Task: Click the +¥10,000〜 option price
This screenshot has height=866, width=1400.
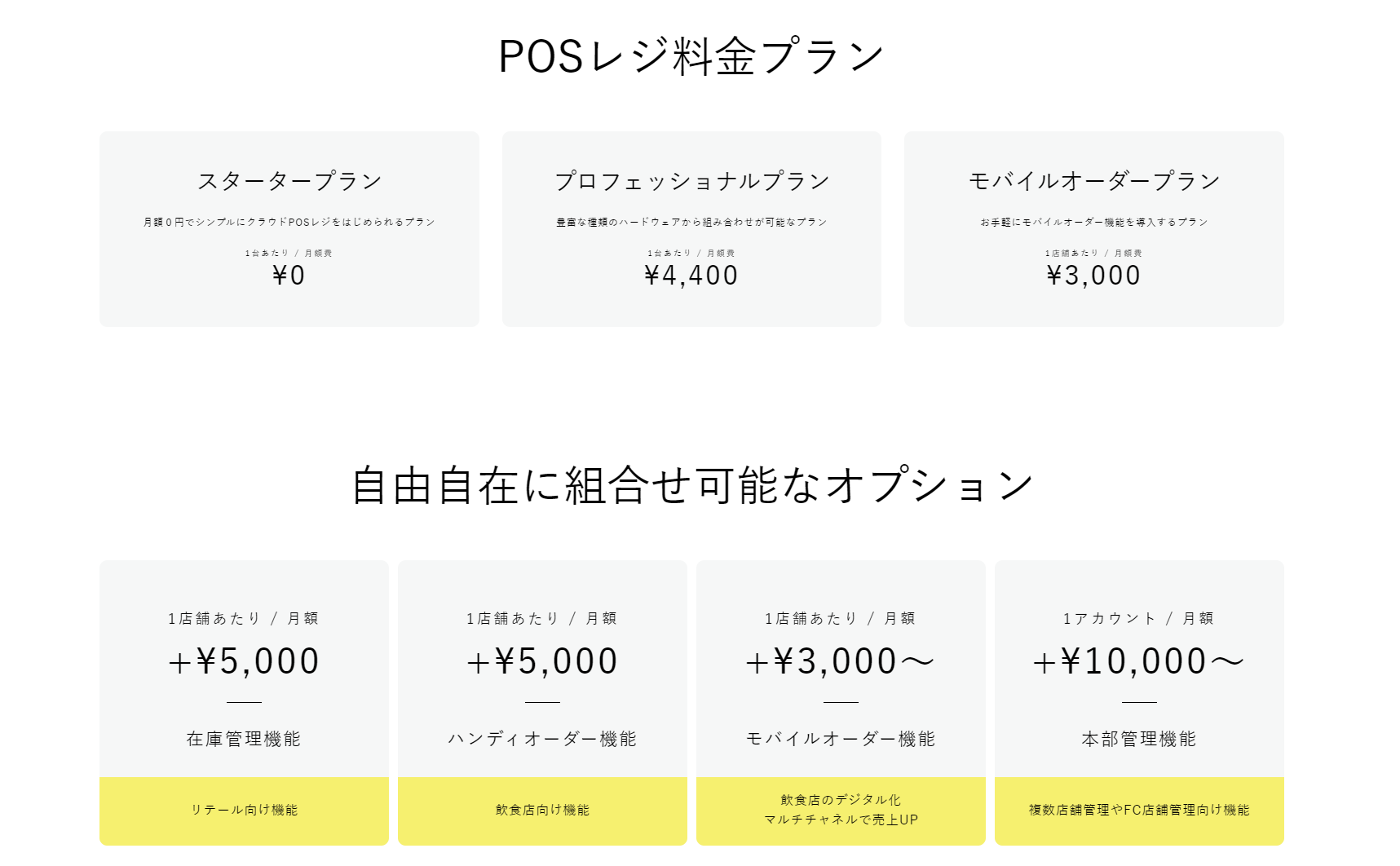Action: tap(1139, 661)
